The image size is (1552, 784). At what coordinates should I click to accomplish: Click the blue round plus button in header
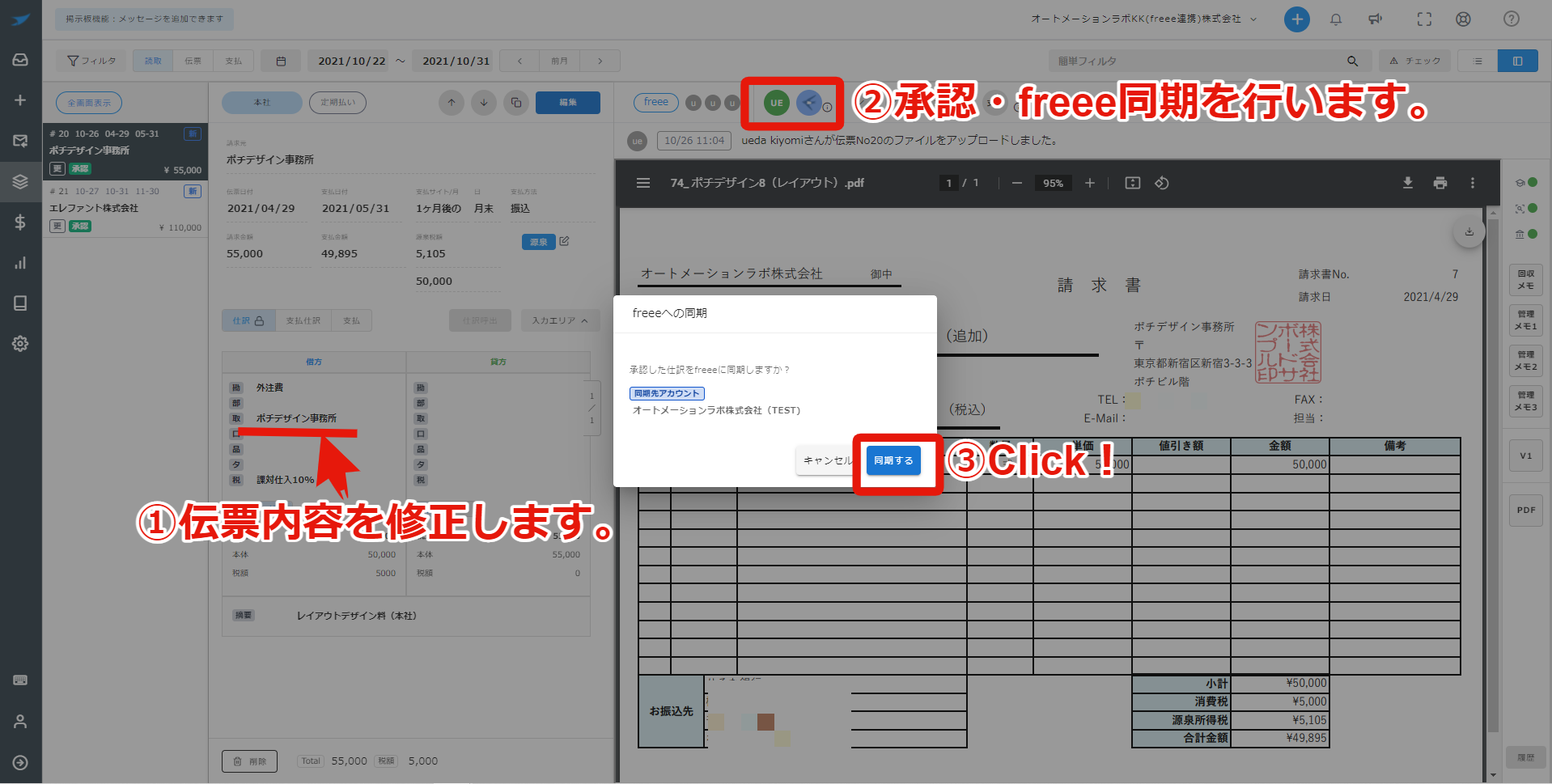pyautogui.click(x=1297, y=19)
